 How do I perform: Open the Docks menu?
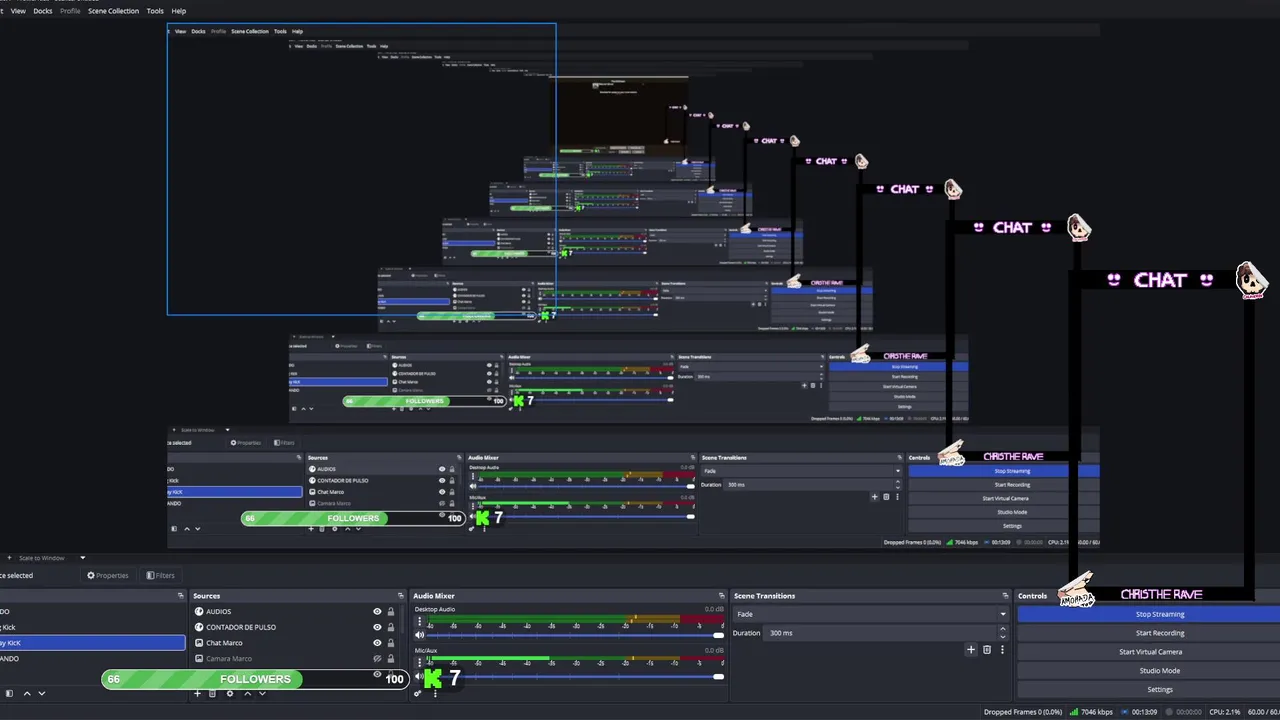43,11
